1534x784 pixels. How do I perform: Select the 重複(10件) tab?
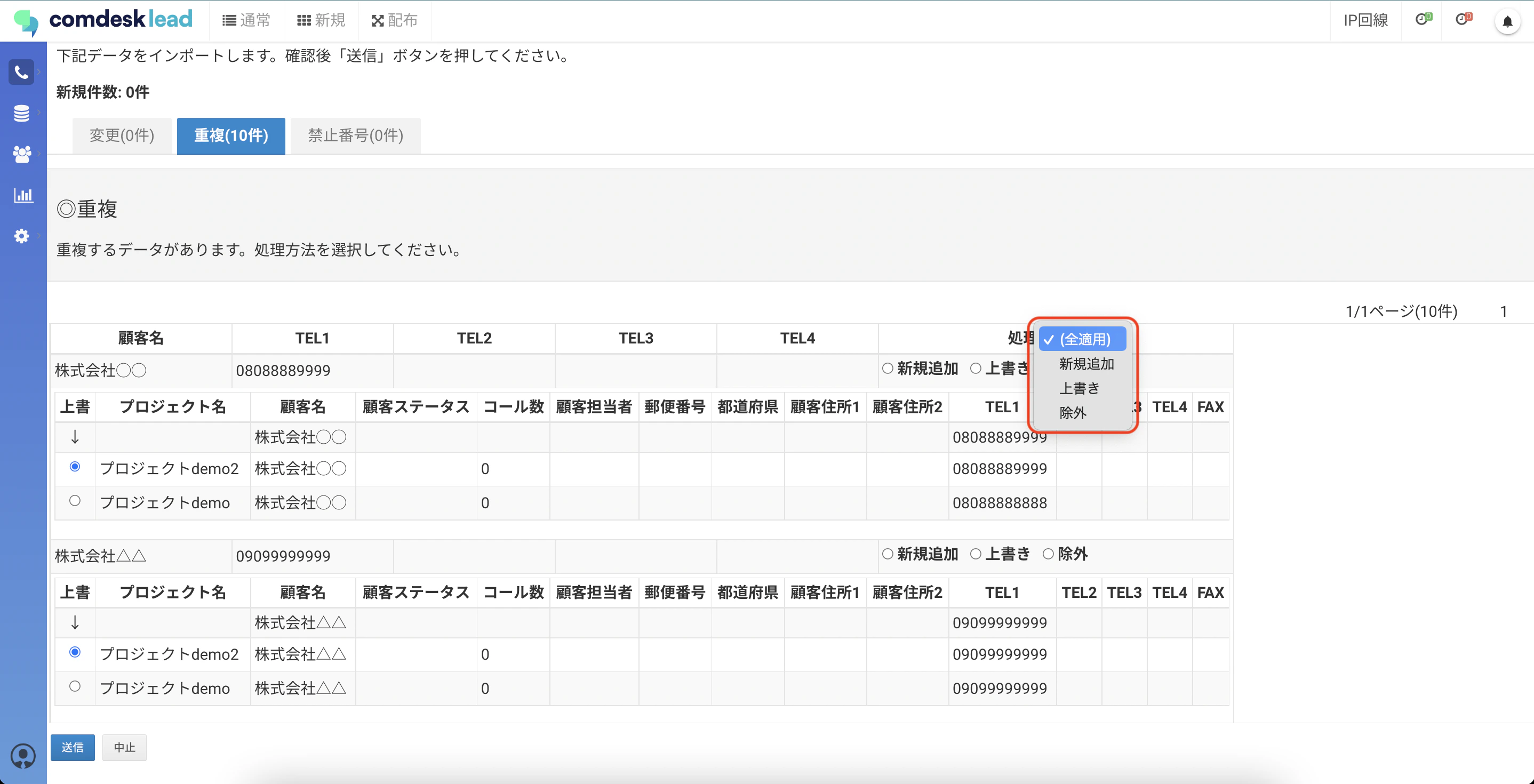click(x=231, y=135)
